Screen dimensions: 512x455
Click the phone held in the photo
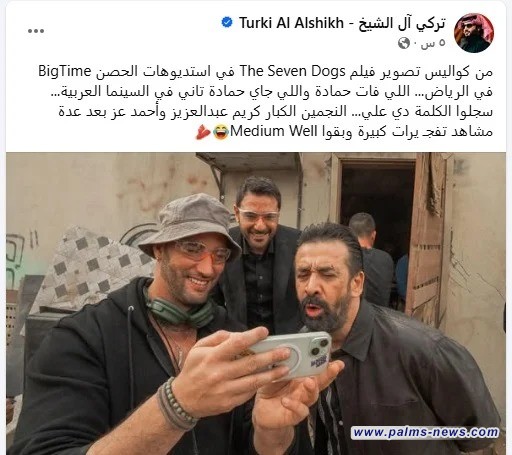pos(289,354)
